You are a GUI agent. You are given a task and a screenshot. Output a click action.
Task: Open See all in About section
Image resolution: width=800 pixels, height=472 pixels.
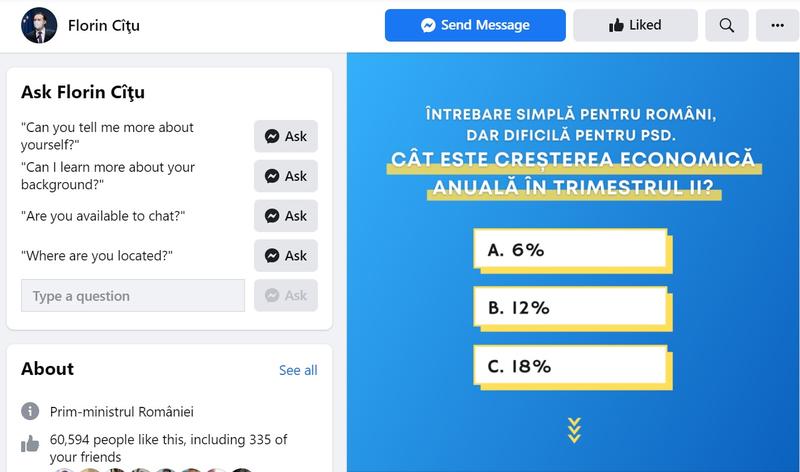click(x=298, y=370)
